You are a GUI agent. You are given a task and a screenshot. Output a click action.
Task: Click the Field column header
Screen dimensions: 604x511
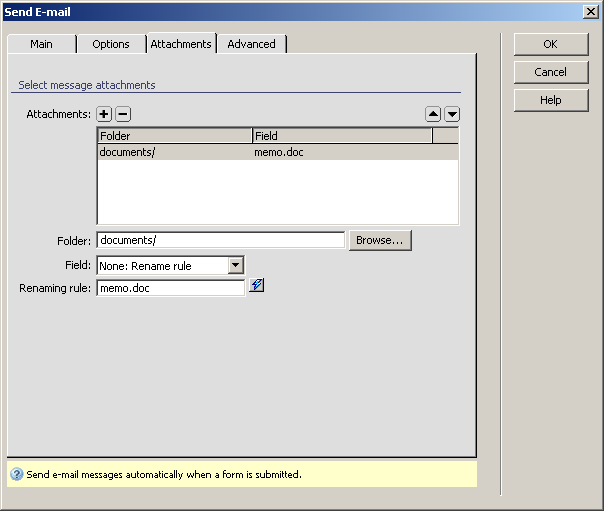(341, 136)
